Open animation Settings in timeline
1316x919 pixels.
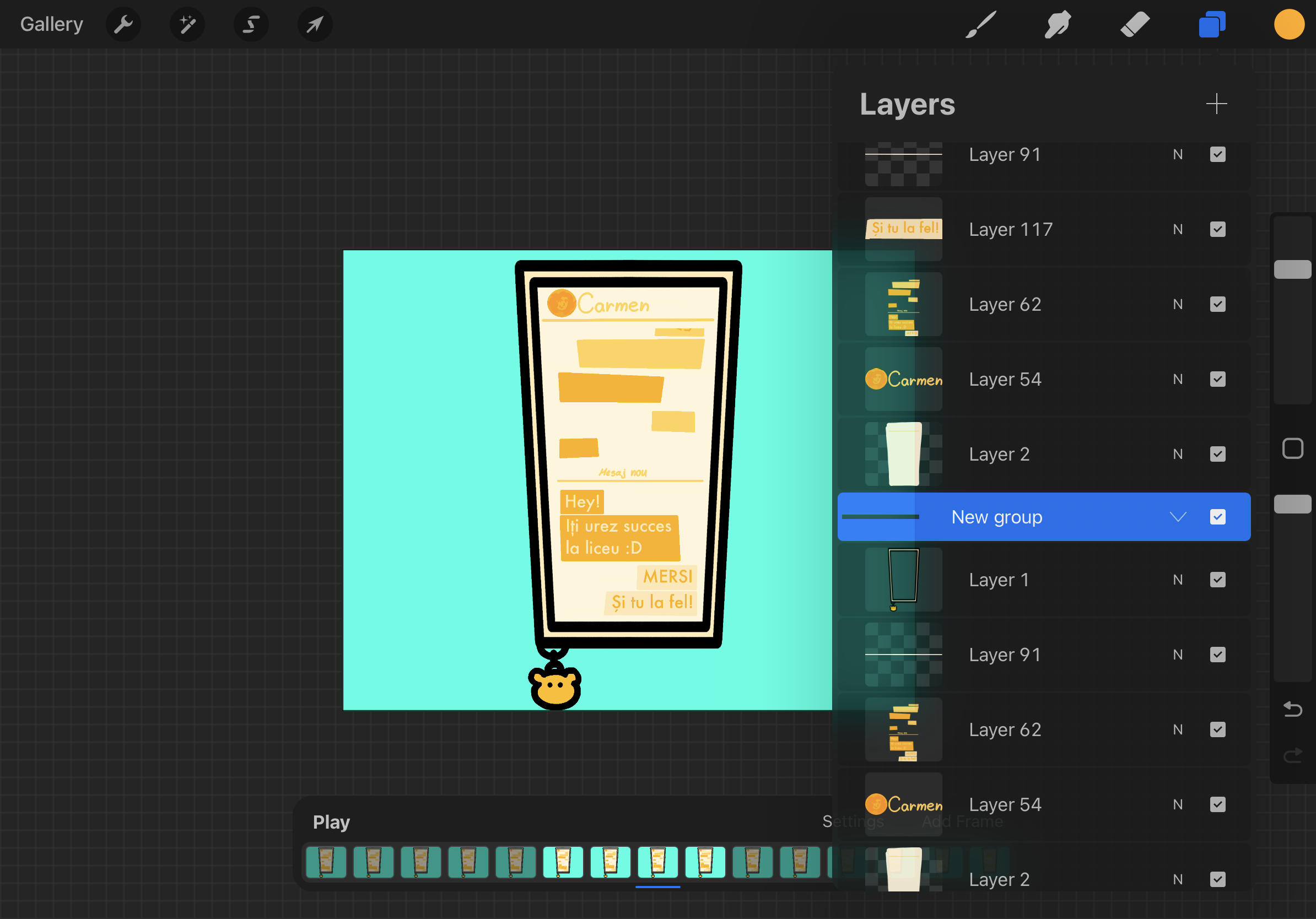[853, 821]
